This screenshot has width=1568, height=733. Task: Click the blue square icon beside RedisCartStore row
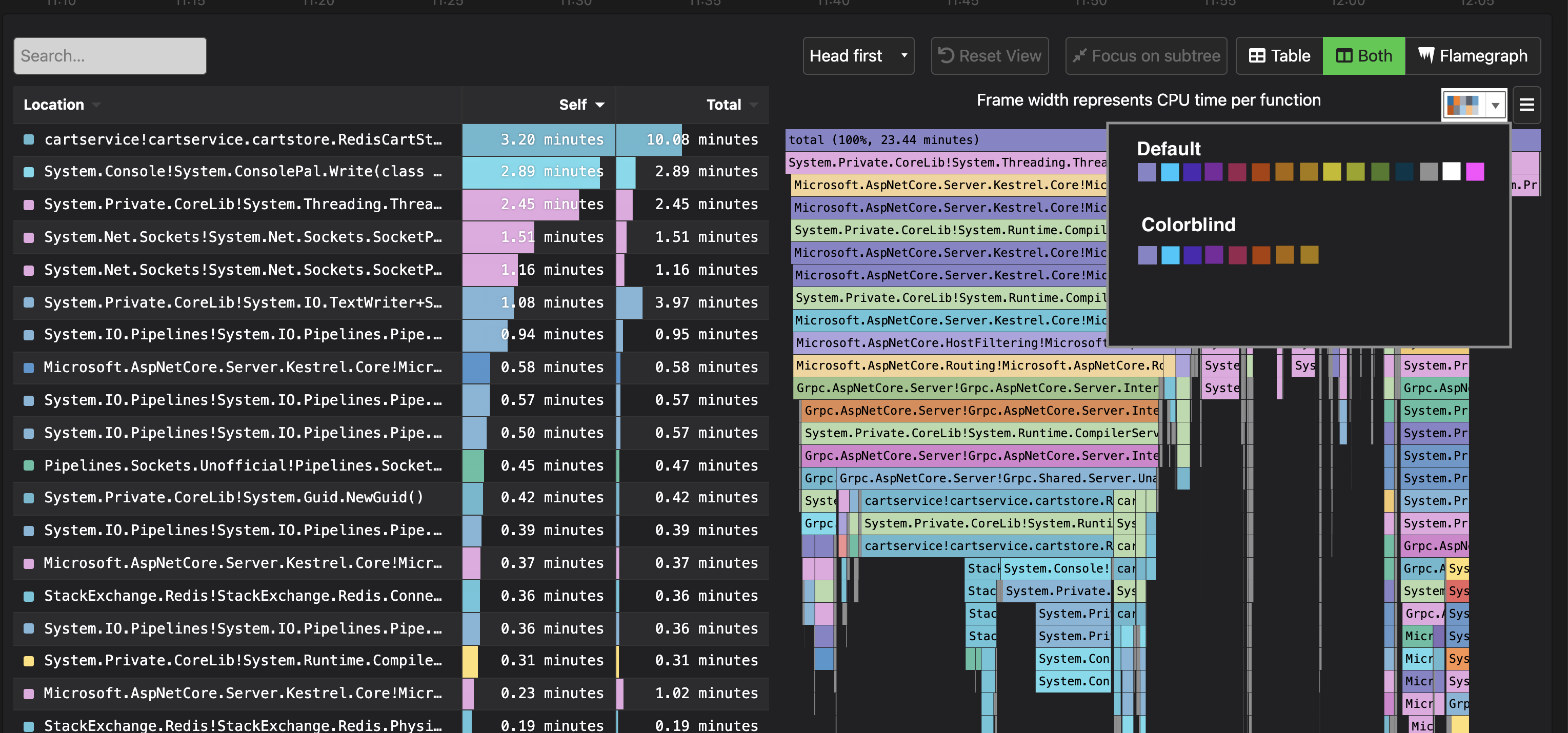click(x=28, y=139)
